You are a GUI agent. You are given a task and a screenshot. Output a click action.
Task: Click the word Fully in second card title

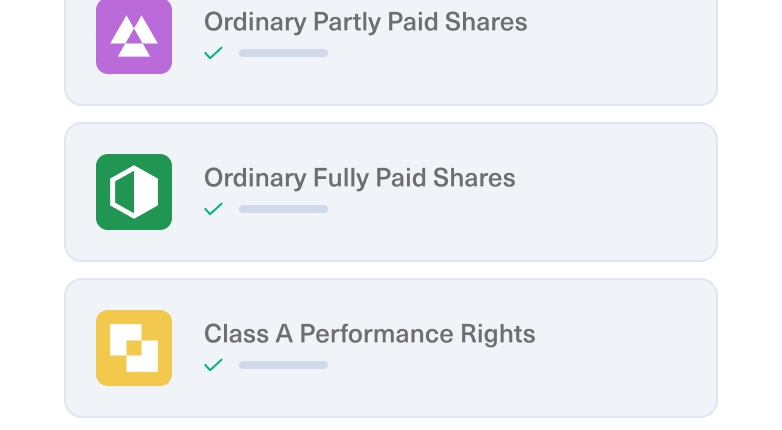click(x=341, y=179)
